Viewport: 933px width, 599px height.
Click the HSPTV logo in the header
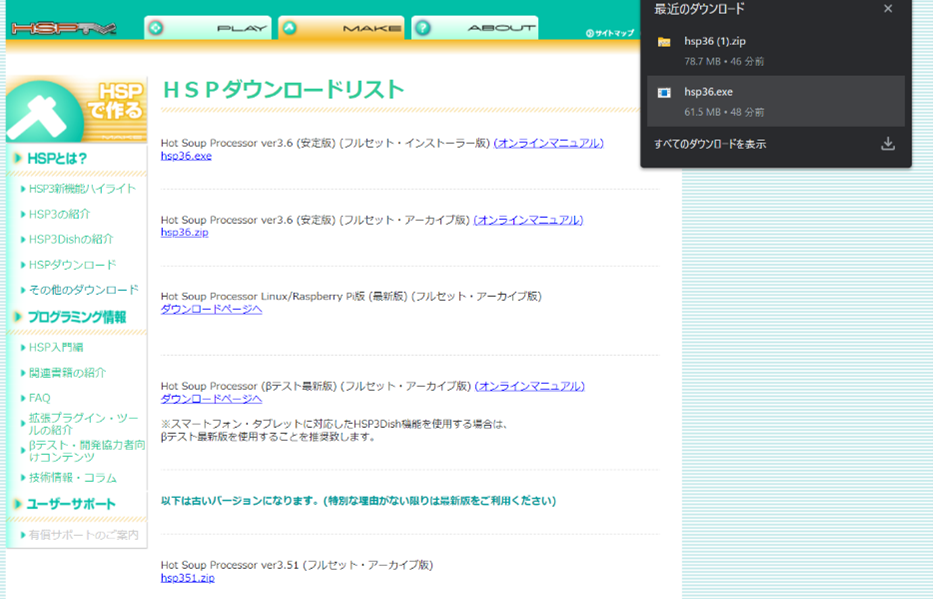[x=64, y=28]
